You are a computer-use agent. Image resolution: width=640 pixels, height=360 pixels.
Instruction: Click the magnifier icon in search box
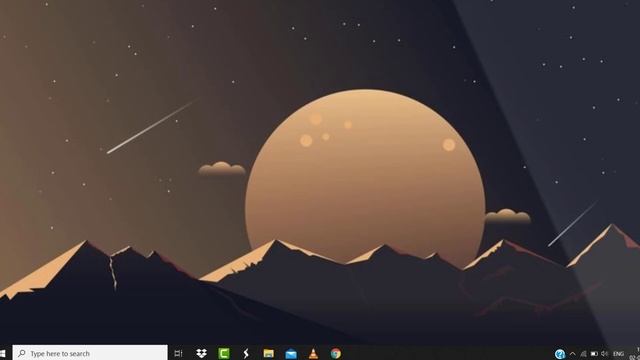pyautogui.click(x=22, y=353)
